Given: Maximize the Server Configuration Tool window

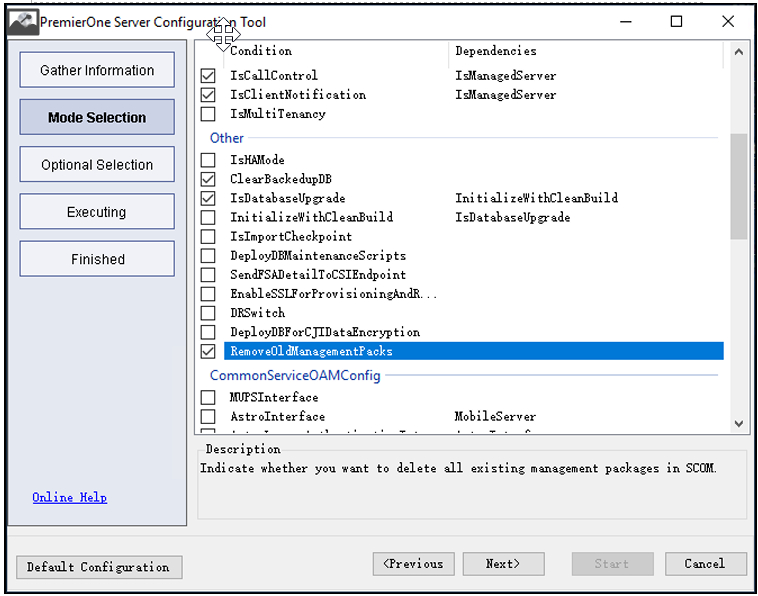Looking at the screenshot, I should (x=676, y=21).
